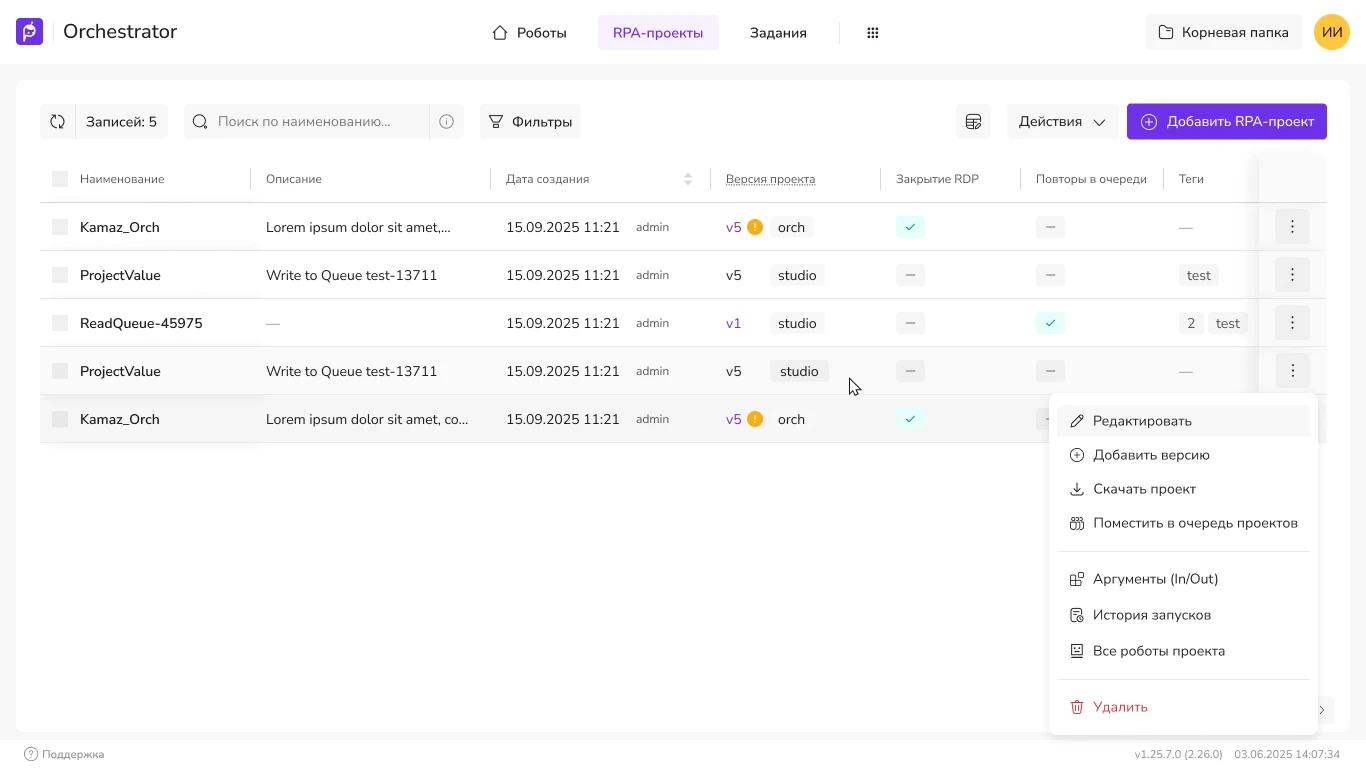Click the refresh records icon
Viewport: 1366px width, 768px height.
(x=57, y=122)
